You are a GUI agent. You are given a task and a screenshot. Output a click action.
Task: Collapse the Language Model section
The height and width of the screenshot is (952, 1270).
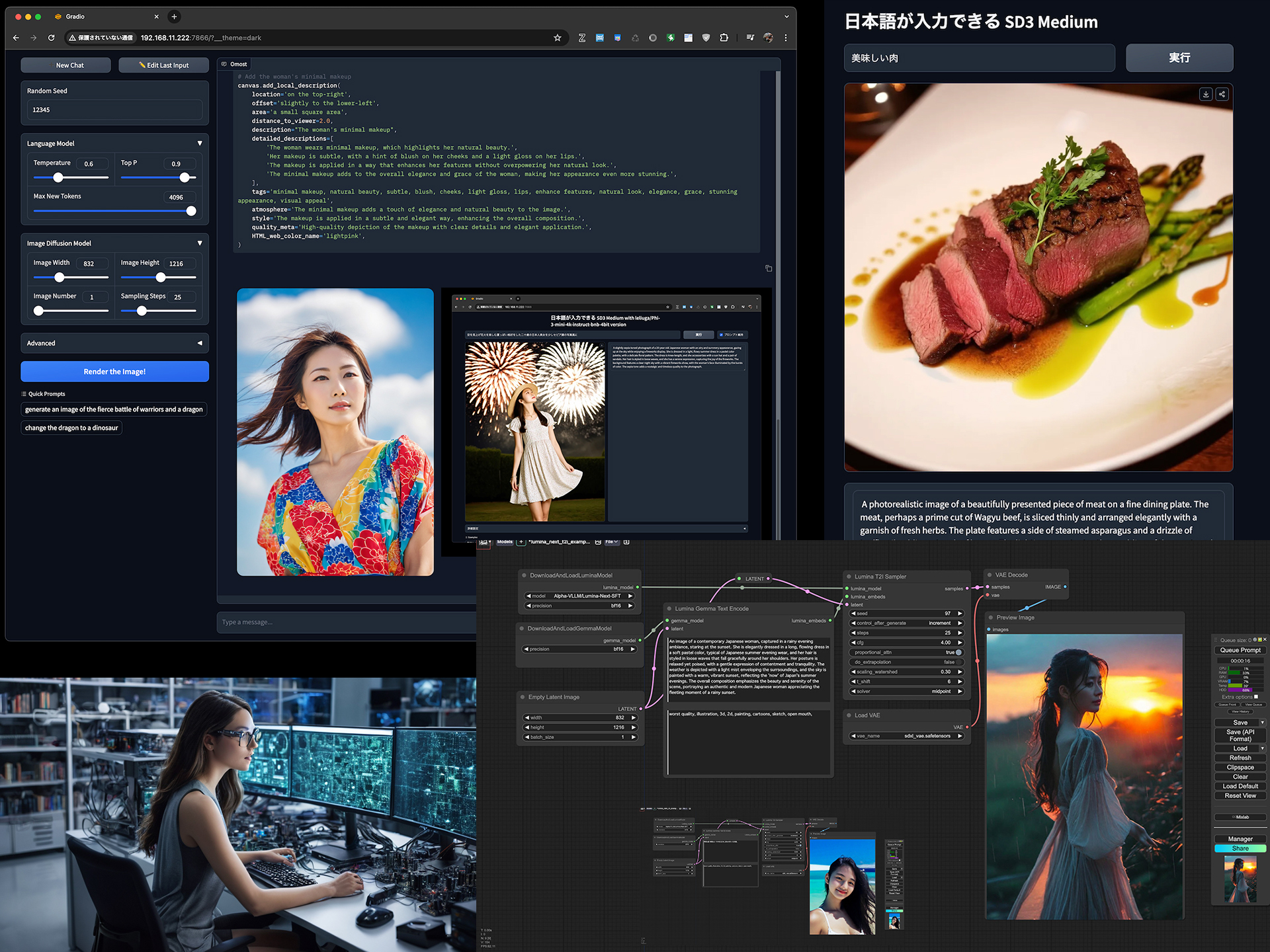200,143
